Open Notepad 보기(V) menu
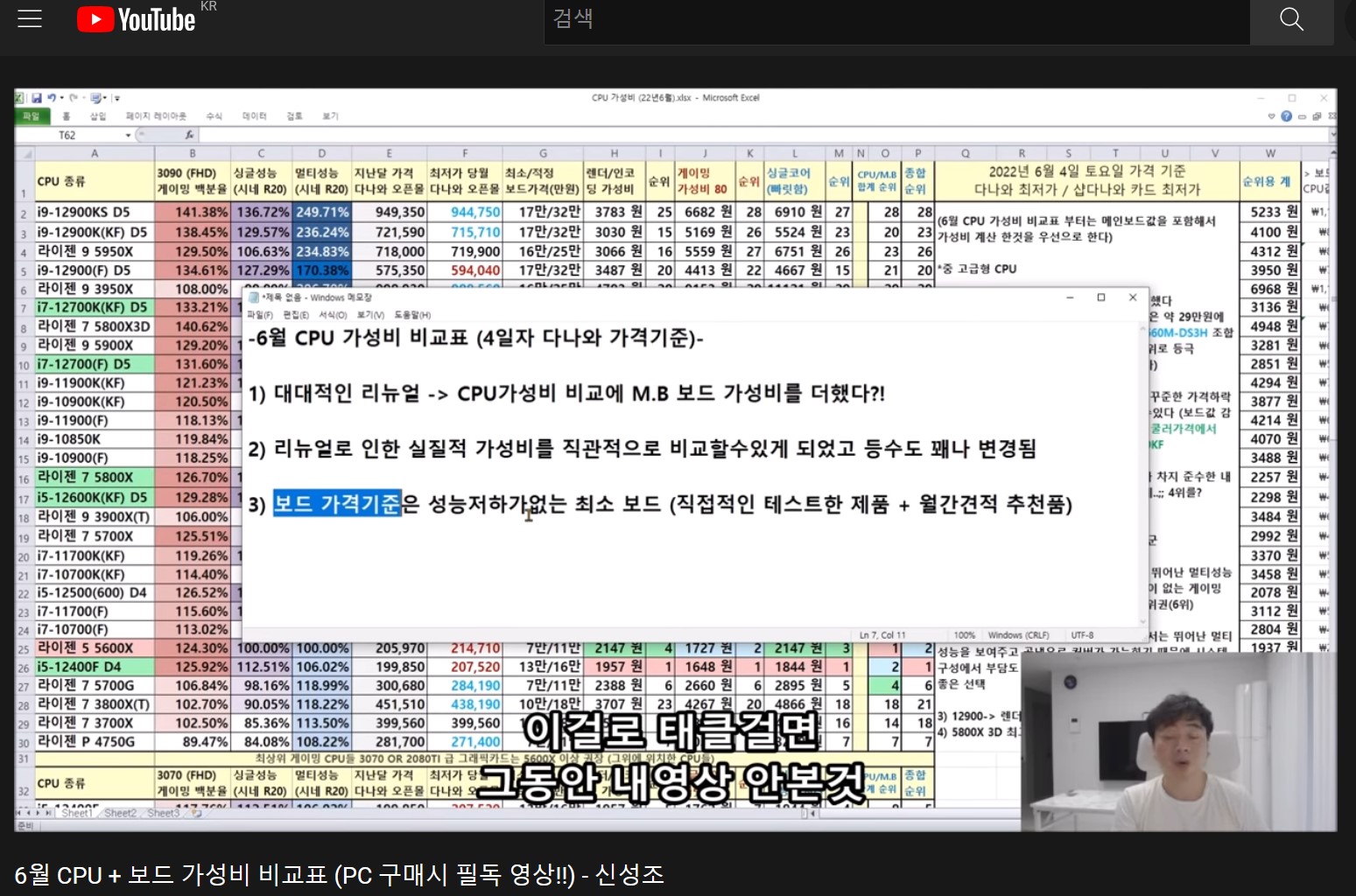Viewport: 1356px width, 896px height. click(370, 315)
